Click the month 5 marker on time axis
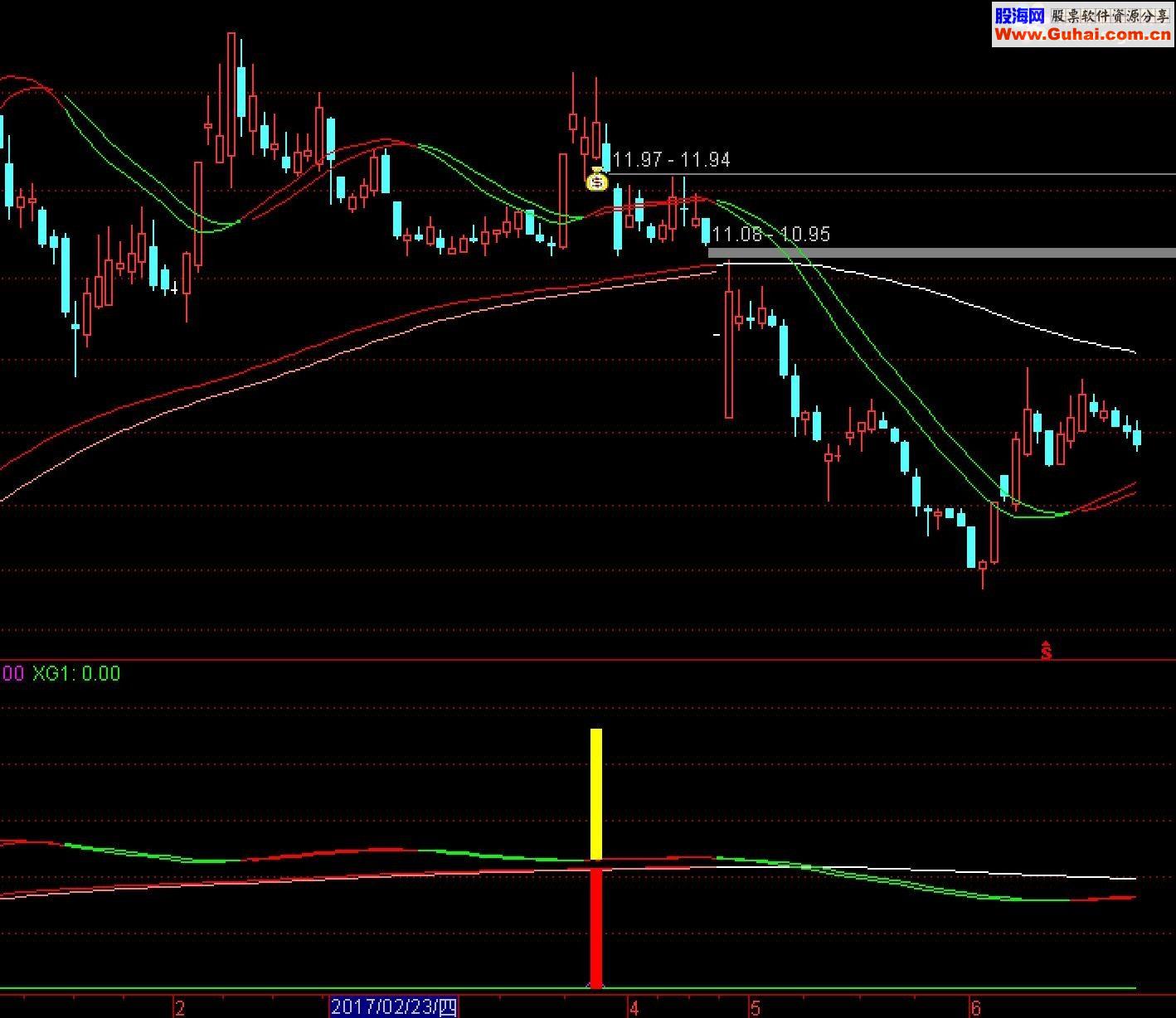 [x=756, y=1008]
